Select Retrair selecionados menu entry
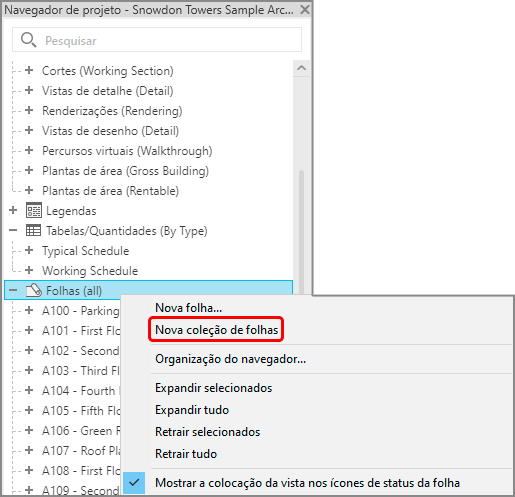The height and width of the screenshot is (497, 515). [207, 432]
